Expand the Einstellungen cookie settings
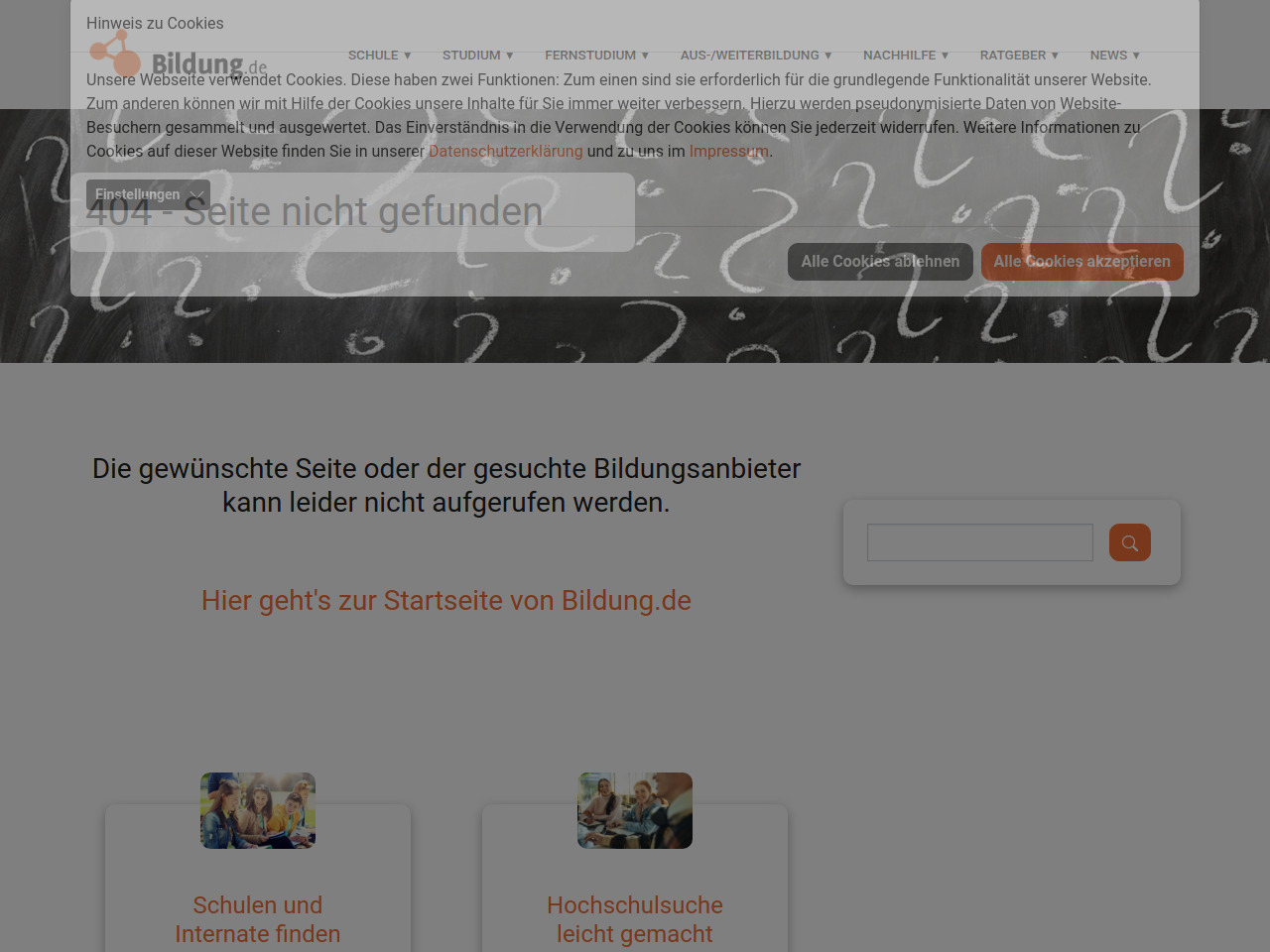Viewport: 1270px width, 952px height. 148,194
